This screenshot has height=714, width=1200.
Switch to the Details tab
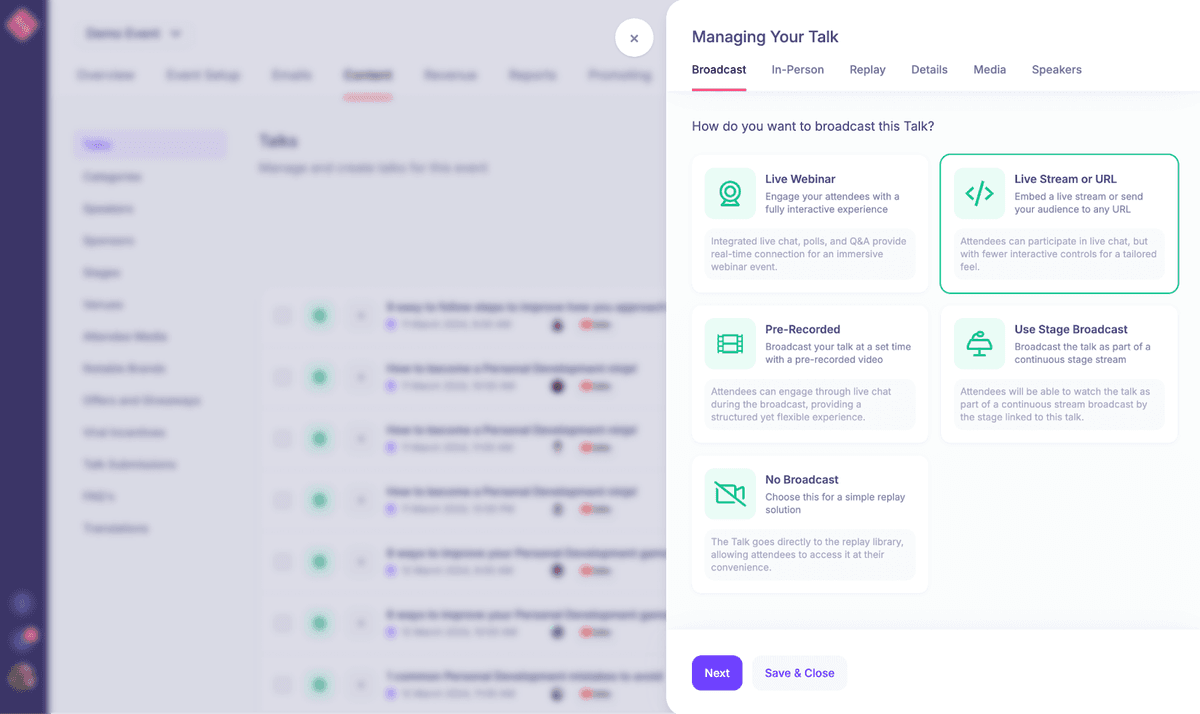click(x=929, y=70)
